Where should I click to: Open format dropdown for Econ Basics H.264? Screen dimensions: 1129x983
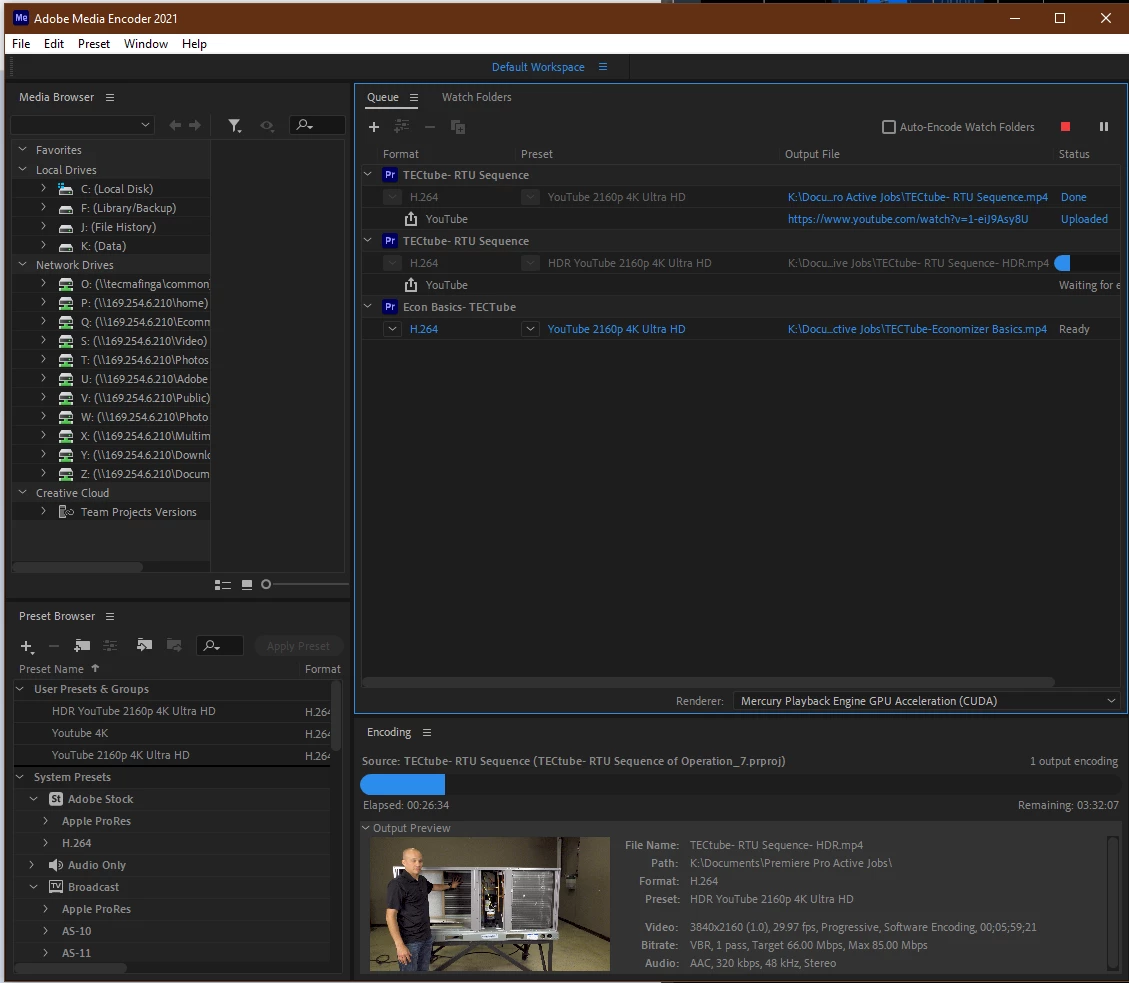(x=392, y=329)
